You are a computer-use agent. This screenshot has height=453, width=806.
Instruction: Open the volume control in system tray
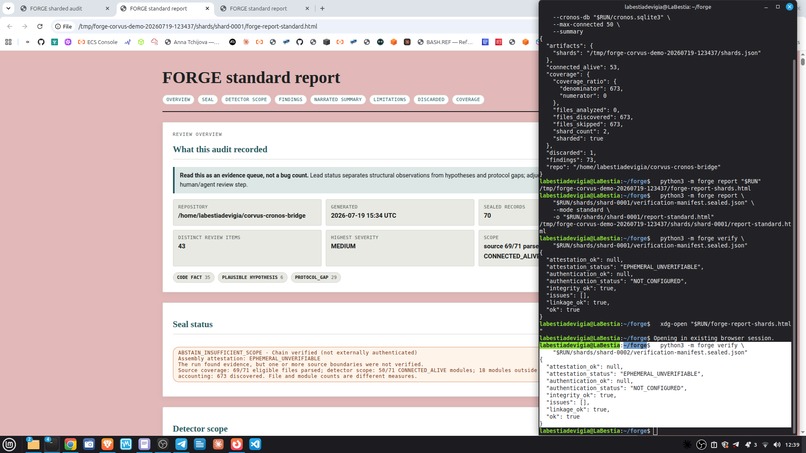tap(777, 445)
